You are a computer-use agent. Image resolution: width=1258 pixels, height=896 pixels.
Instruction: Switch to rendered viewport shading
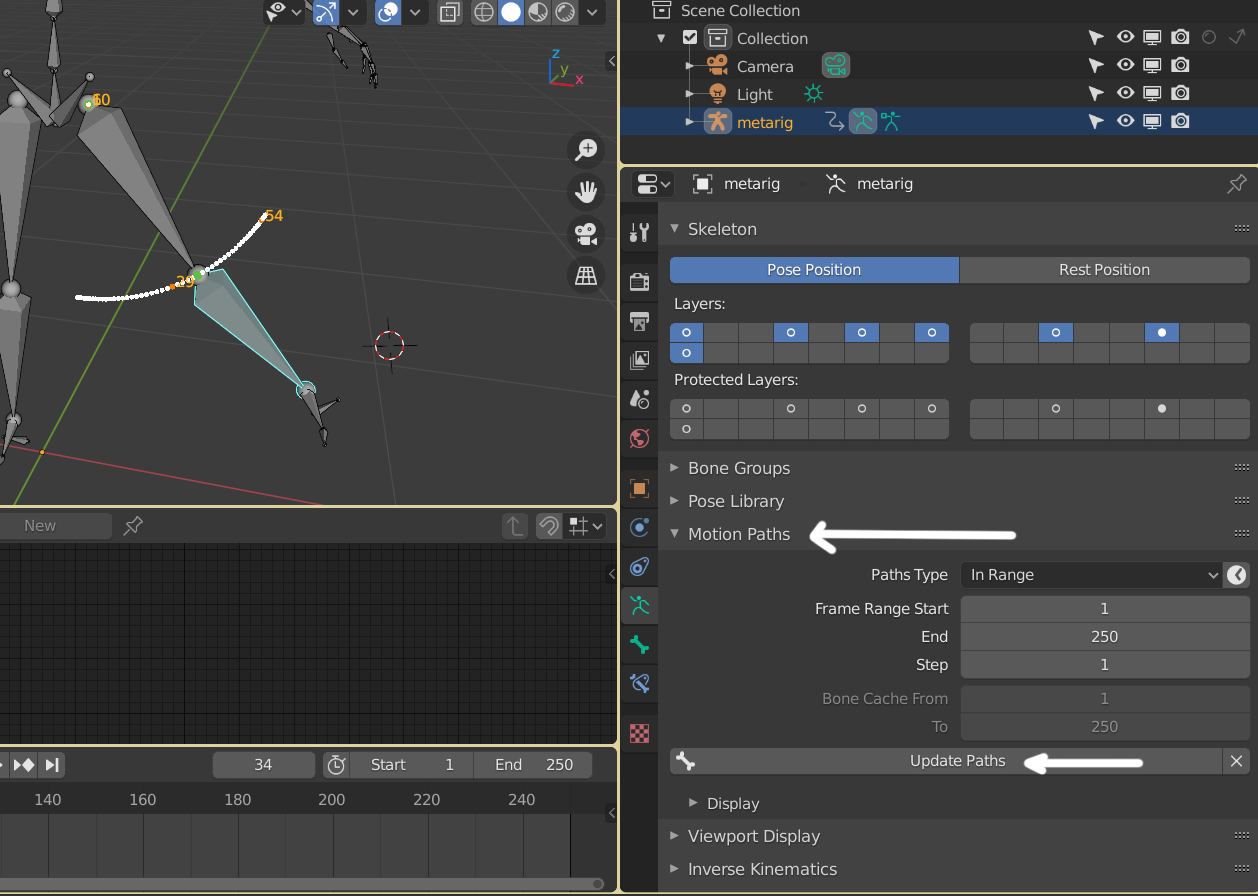[565, 12]
